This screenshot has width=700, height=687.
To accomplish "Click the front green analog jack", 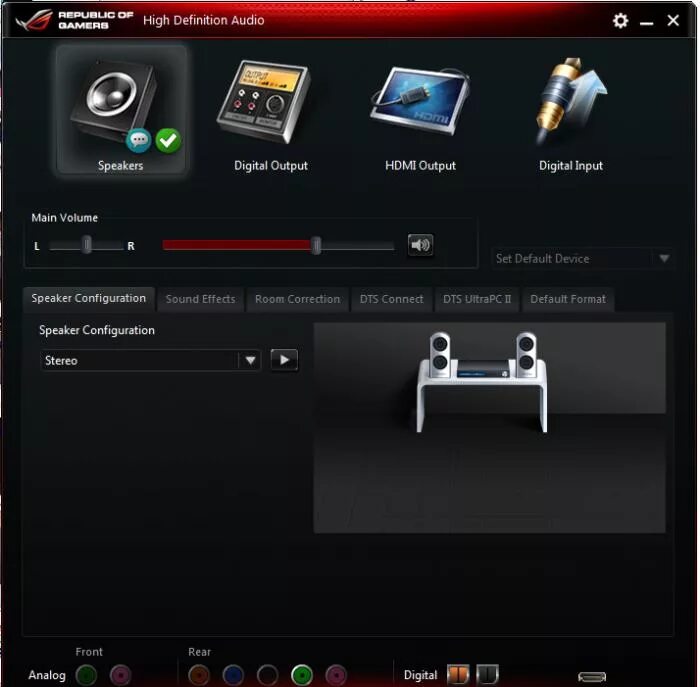I will pos(87,675).
